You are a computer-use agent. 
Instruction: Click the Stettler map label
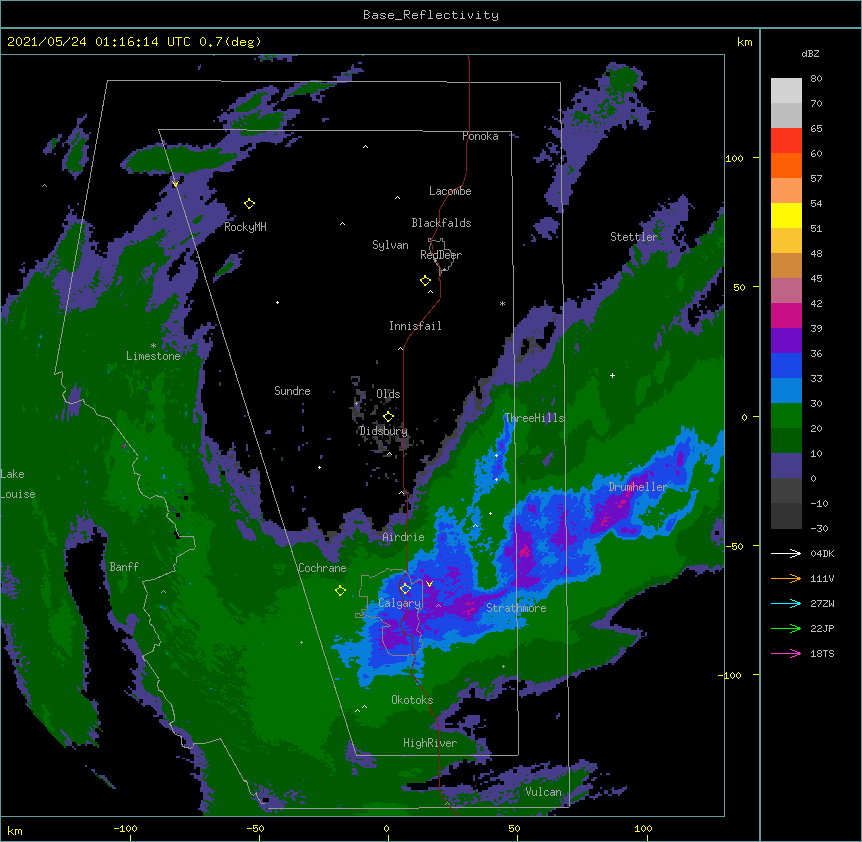point(634,237)
